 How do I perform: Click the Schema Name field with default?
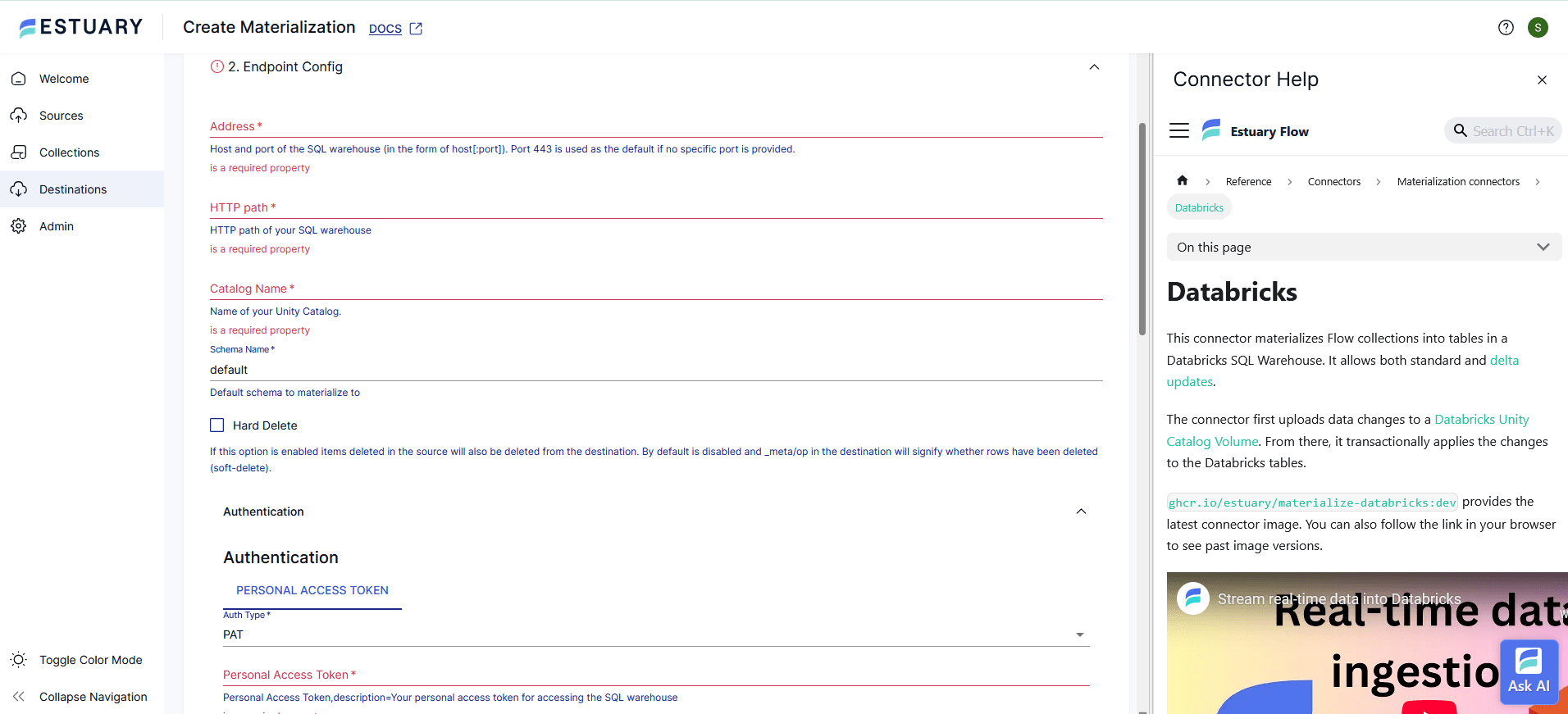coord(656,370)
